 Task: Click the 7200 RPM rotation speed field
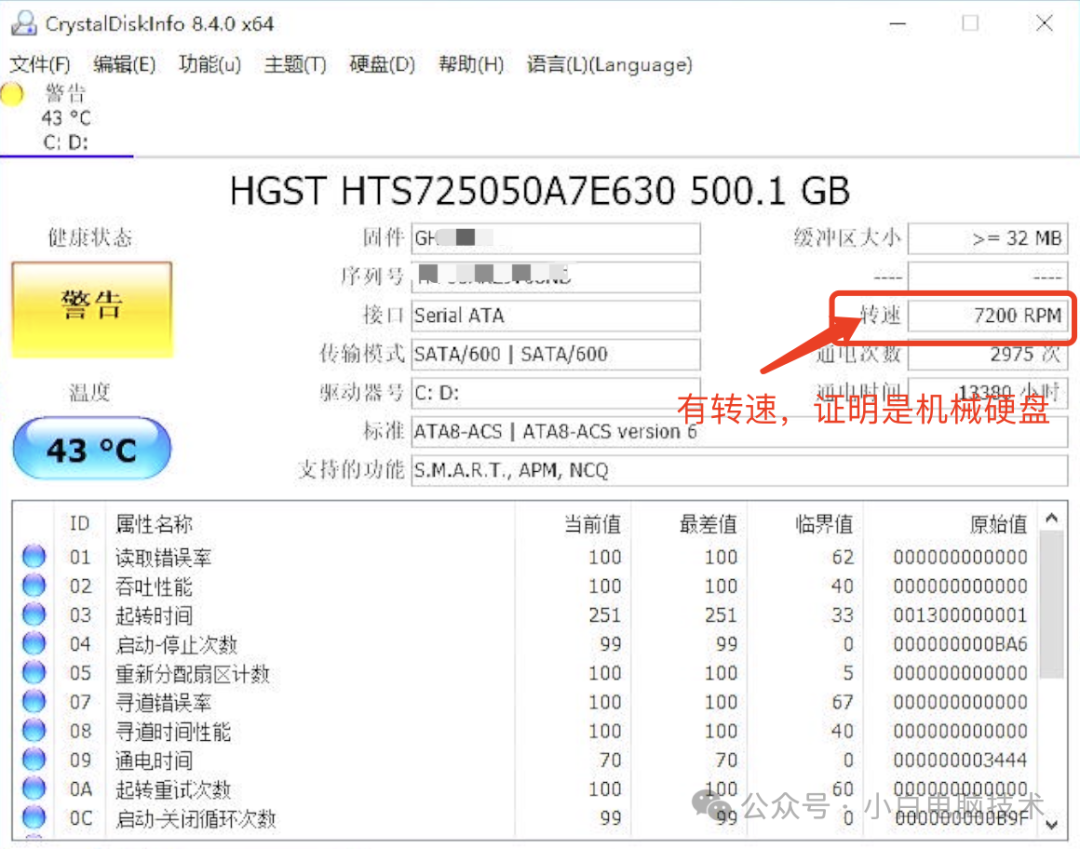click(988, 315)
